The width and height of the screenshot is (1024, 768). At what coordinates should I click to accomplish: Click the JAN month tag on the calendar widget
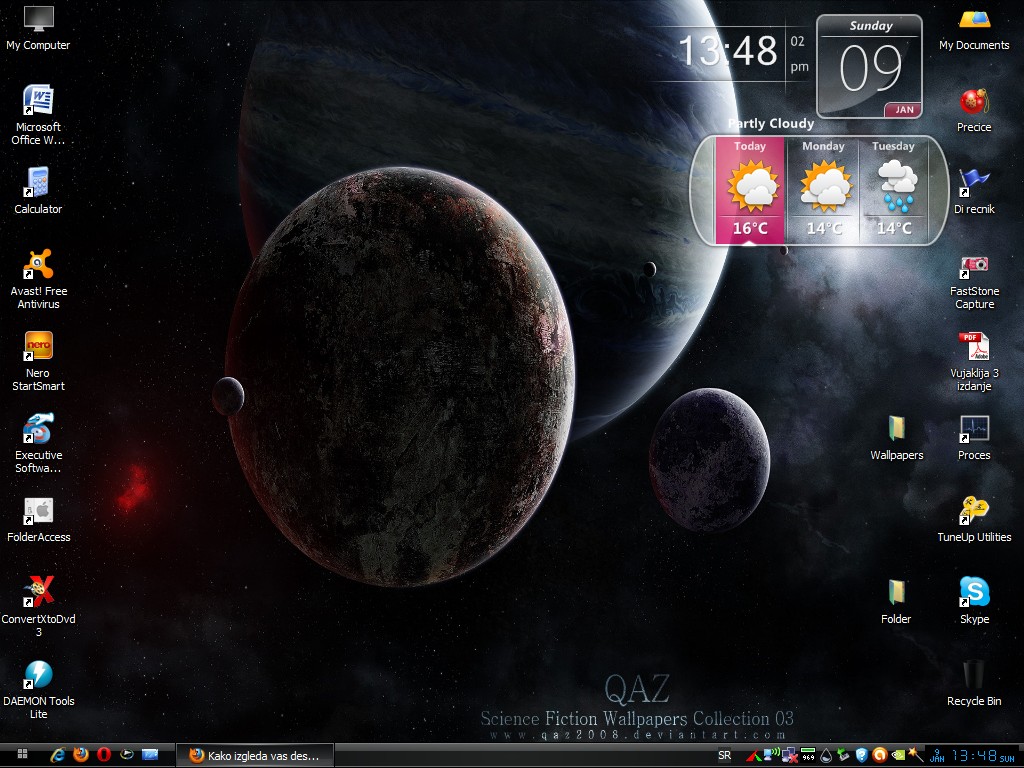click(904, 110)
